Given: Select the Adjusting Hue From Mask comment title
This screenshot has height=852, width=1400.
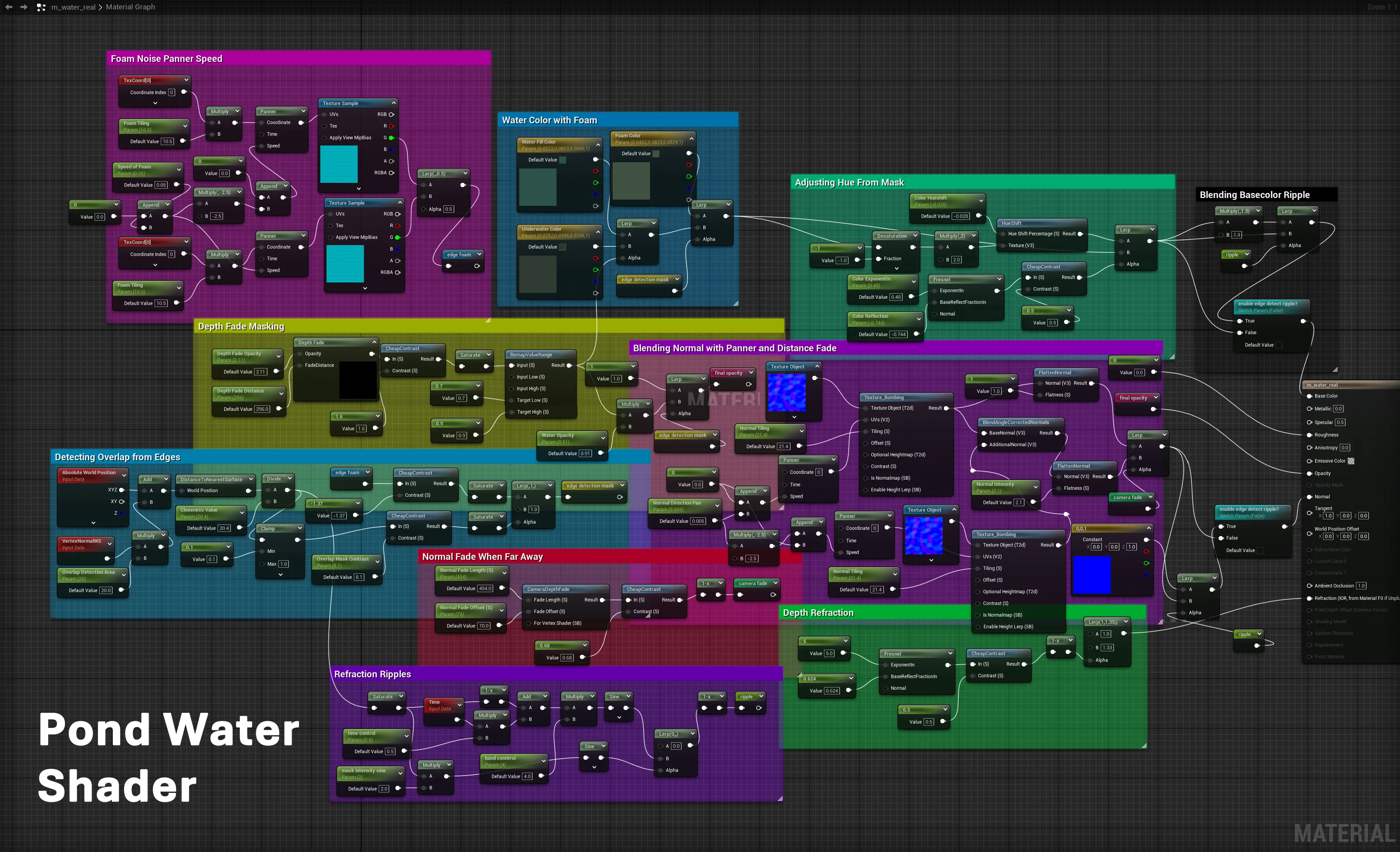Looking at the screenshot, I should pyautogui.click(x=849, y=182).
